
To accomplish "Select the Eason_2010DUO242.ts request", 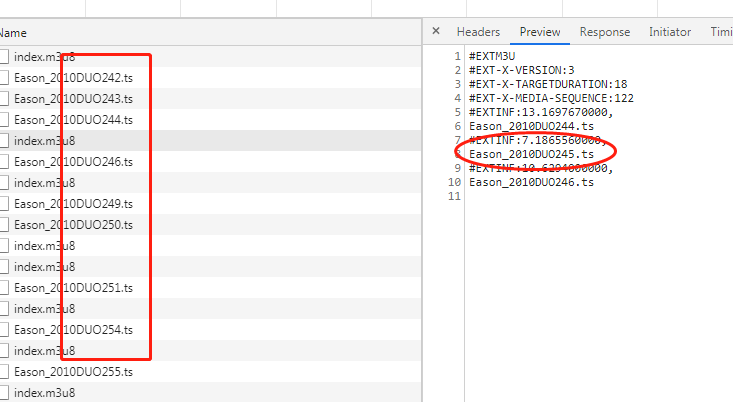I will pos(210,78).
